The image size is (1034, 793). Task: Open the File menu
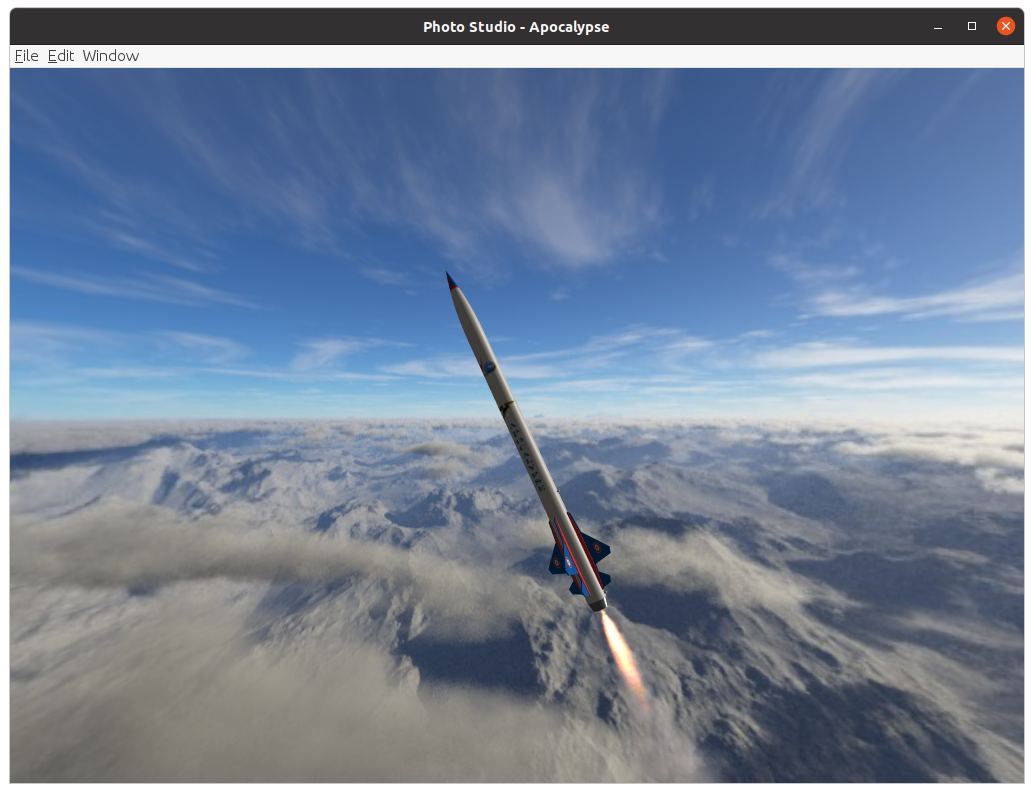[25, 56]
